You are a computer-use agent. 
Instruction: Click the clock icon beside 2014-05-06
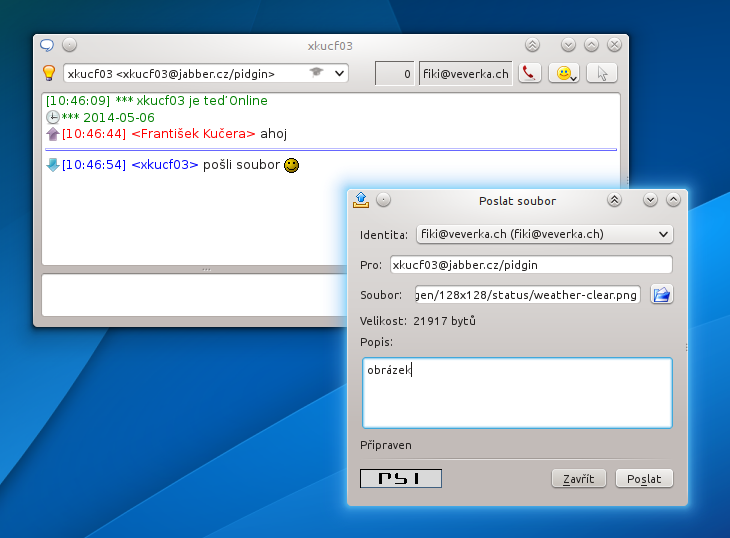coord(53,117)
